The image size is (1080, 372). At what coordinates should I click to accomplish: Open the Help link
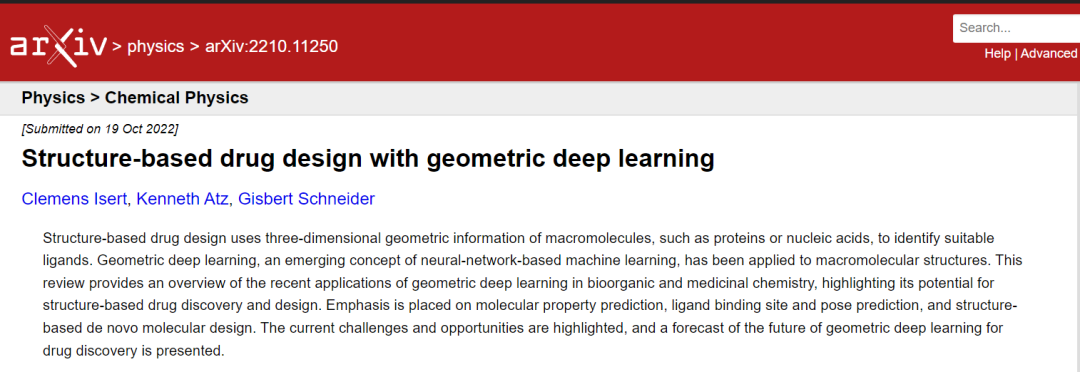coord(997,54)
